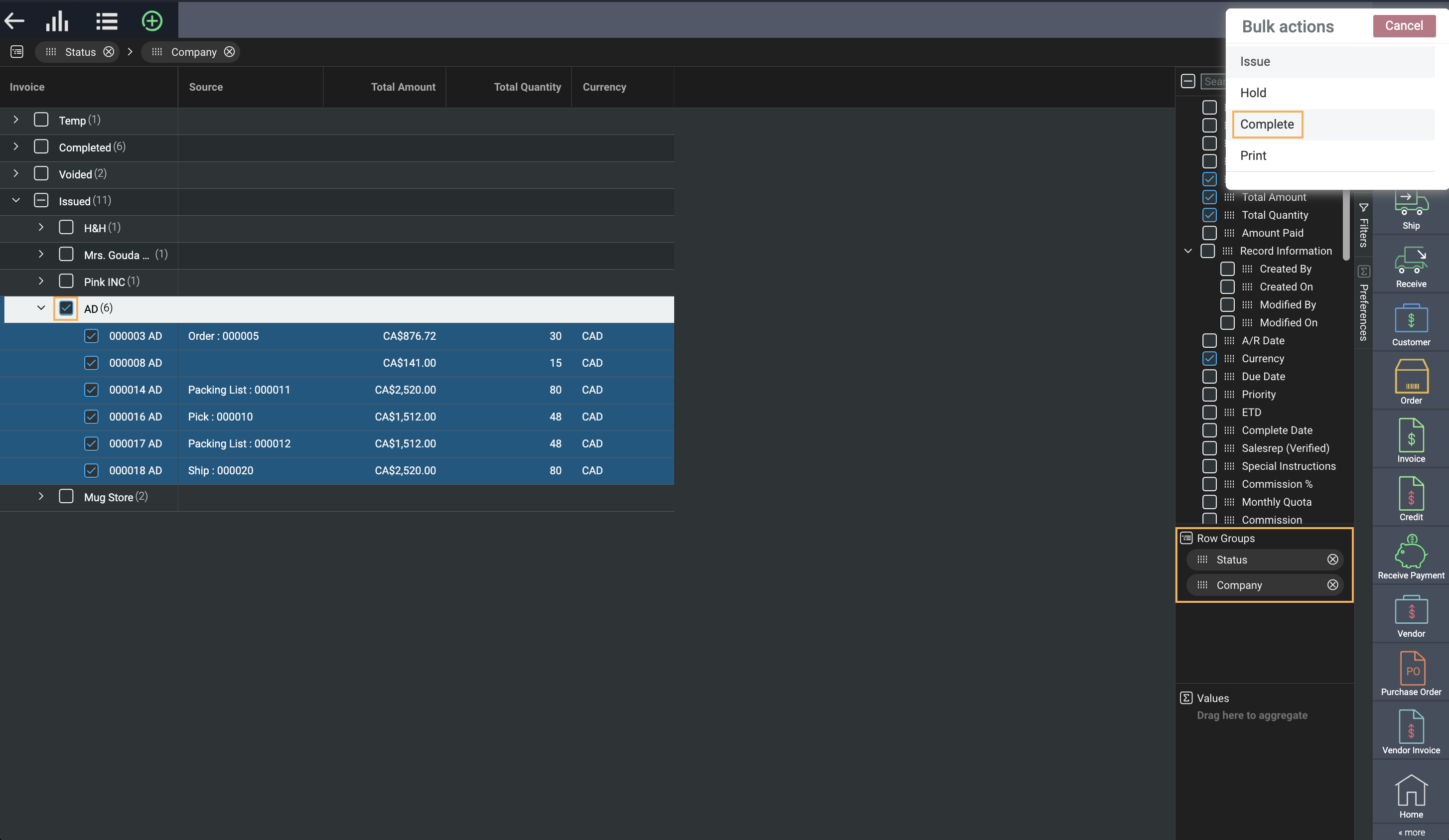Viewport: 1449px width, 840px height.
Task: Collapse the AD company group
Action: point(41,308)
